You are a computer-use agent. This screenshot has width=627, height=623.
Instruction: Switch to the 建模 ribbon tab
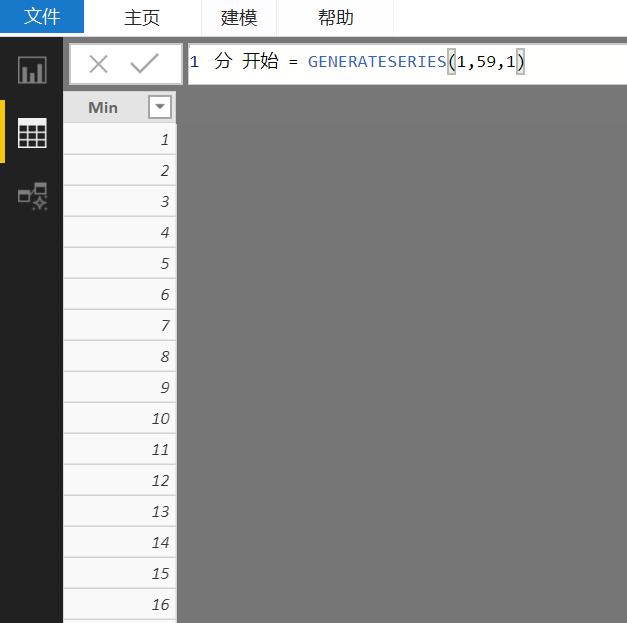click(x=239, y=18)
